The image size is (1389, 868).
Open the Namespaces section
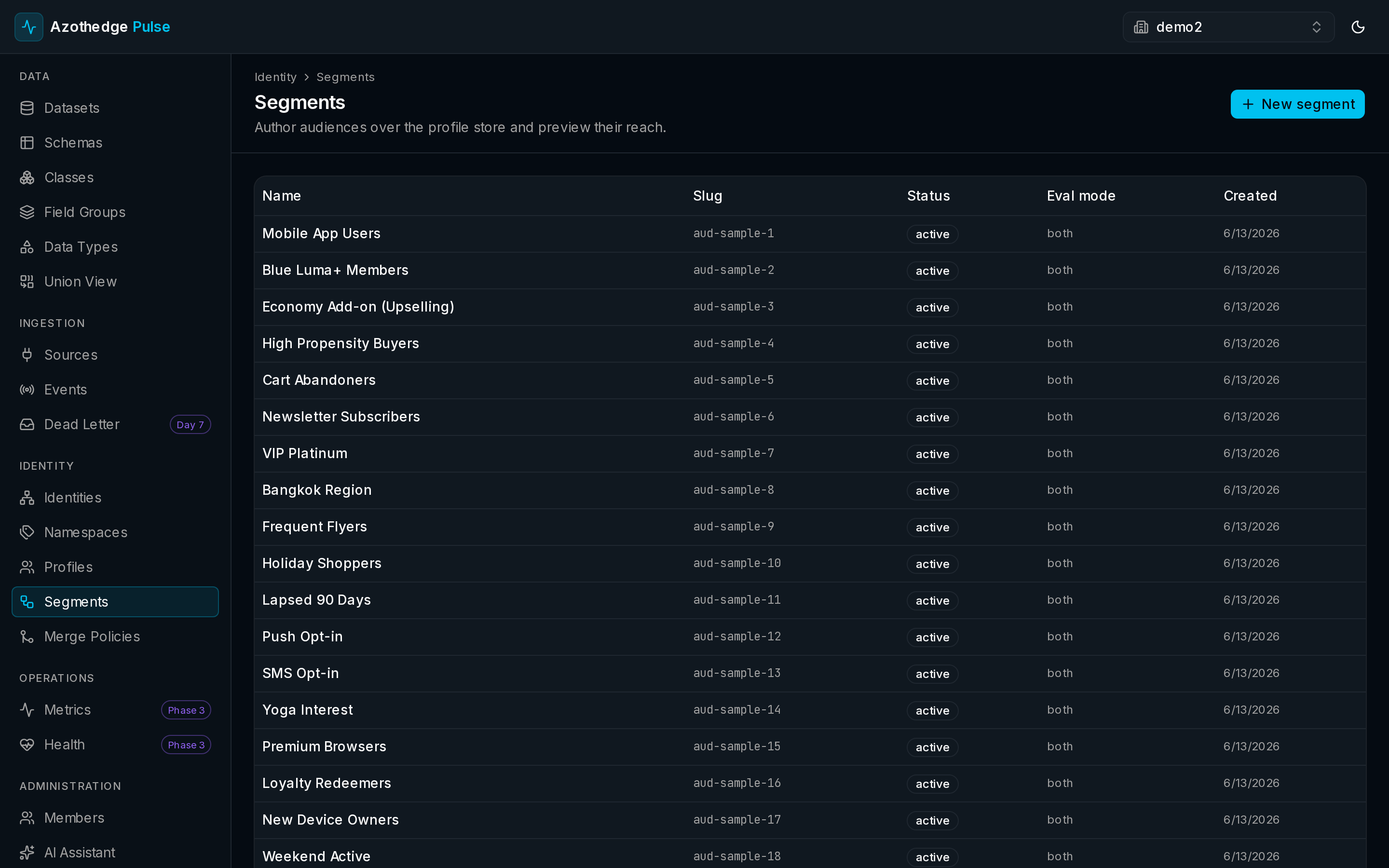(115, 532)
